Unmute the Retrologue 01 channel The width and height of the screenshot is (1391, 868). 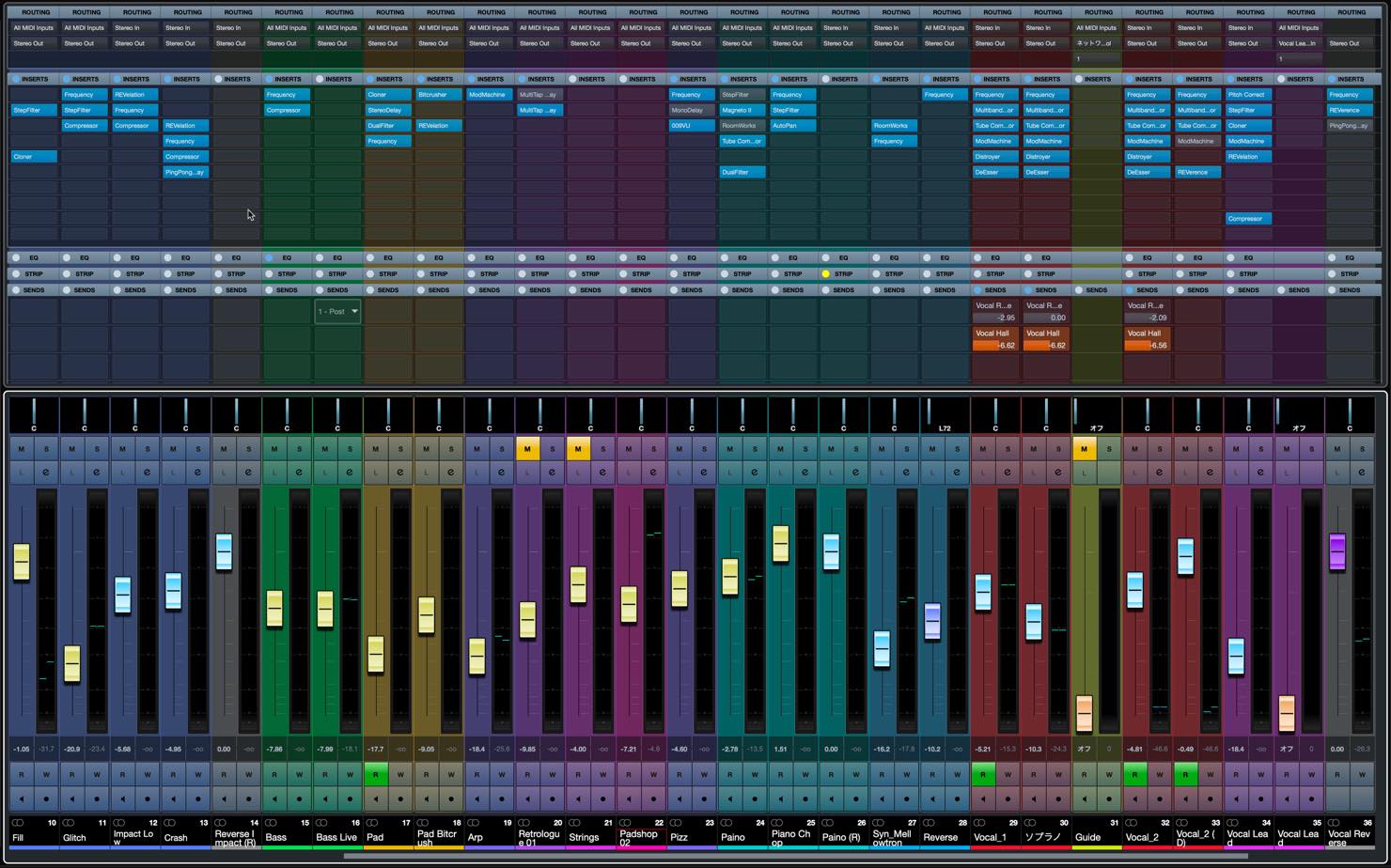[527, 449]
